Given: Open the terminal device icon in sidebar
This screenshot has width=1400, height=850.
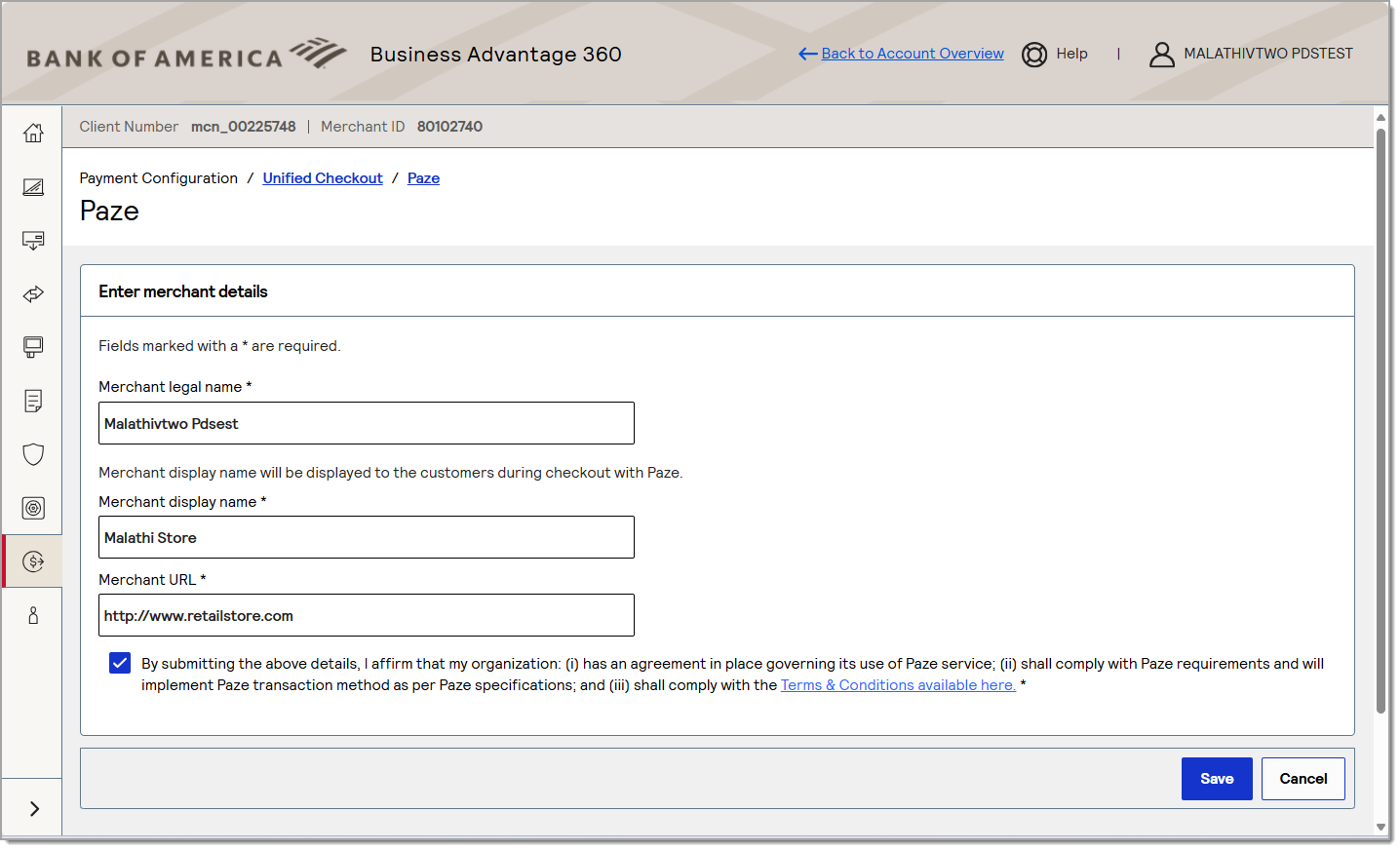Looking at the screenshot, I should [33, 347].
